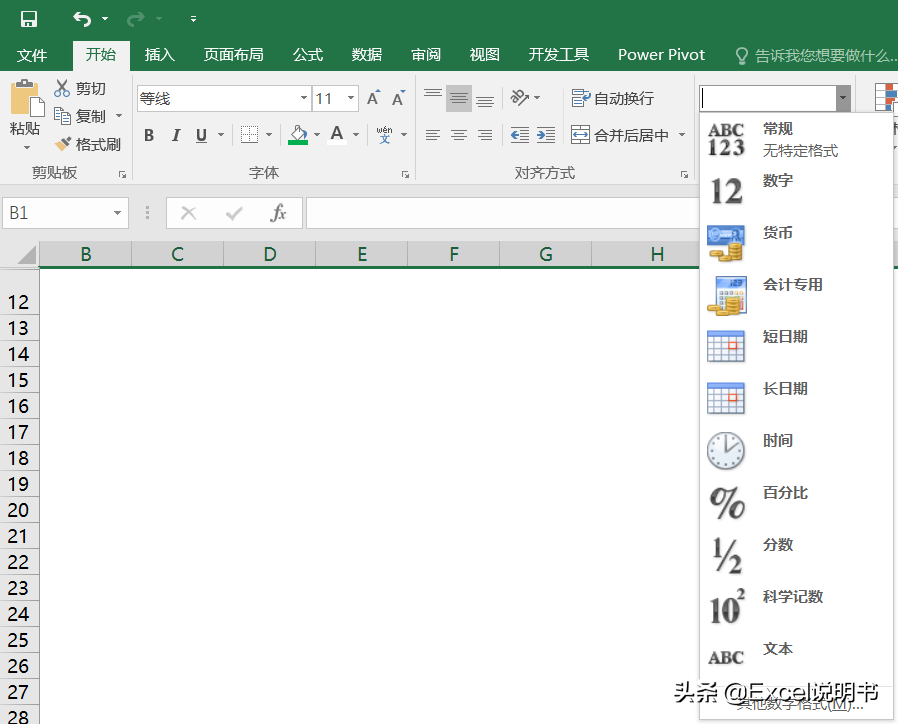Switch to the 公式 tab
This screenshot has height=724, width=898.
(x=308, y=55)
